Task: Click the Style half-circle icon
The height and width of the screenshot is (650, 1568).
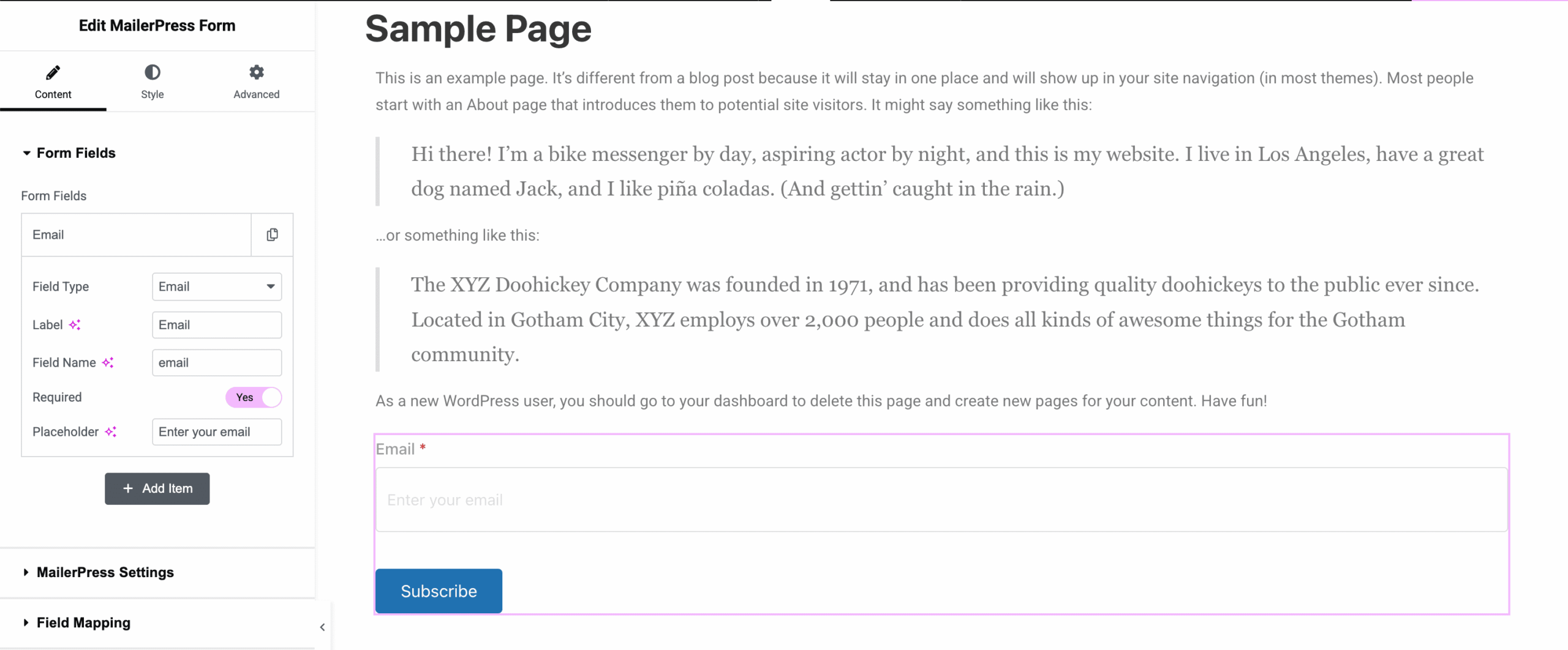Action: pyautogui.click(x=151, y=72)
